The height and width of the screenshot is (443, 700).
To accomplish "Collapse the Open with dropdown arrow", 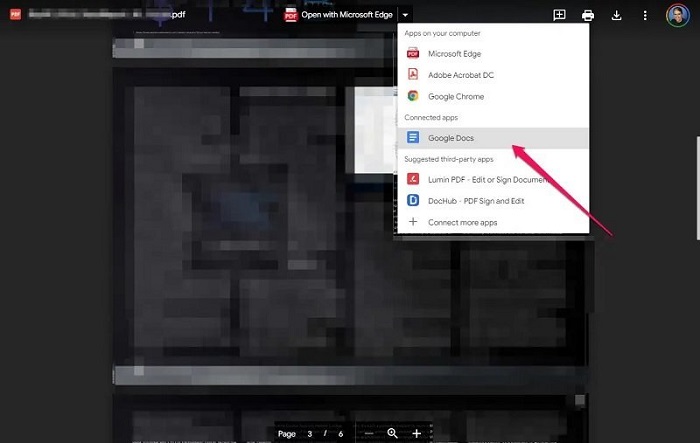I will tap(405, 15).
